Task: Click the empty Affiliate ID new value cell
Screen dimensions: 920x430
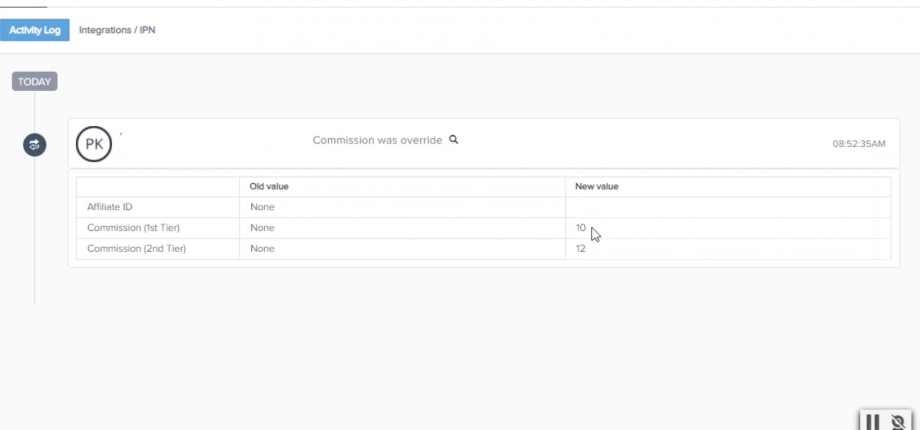Action: pos(728,207)
